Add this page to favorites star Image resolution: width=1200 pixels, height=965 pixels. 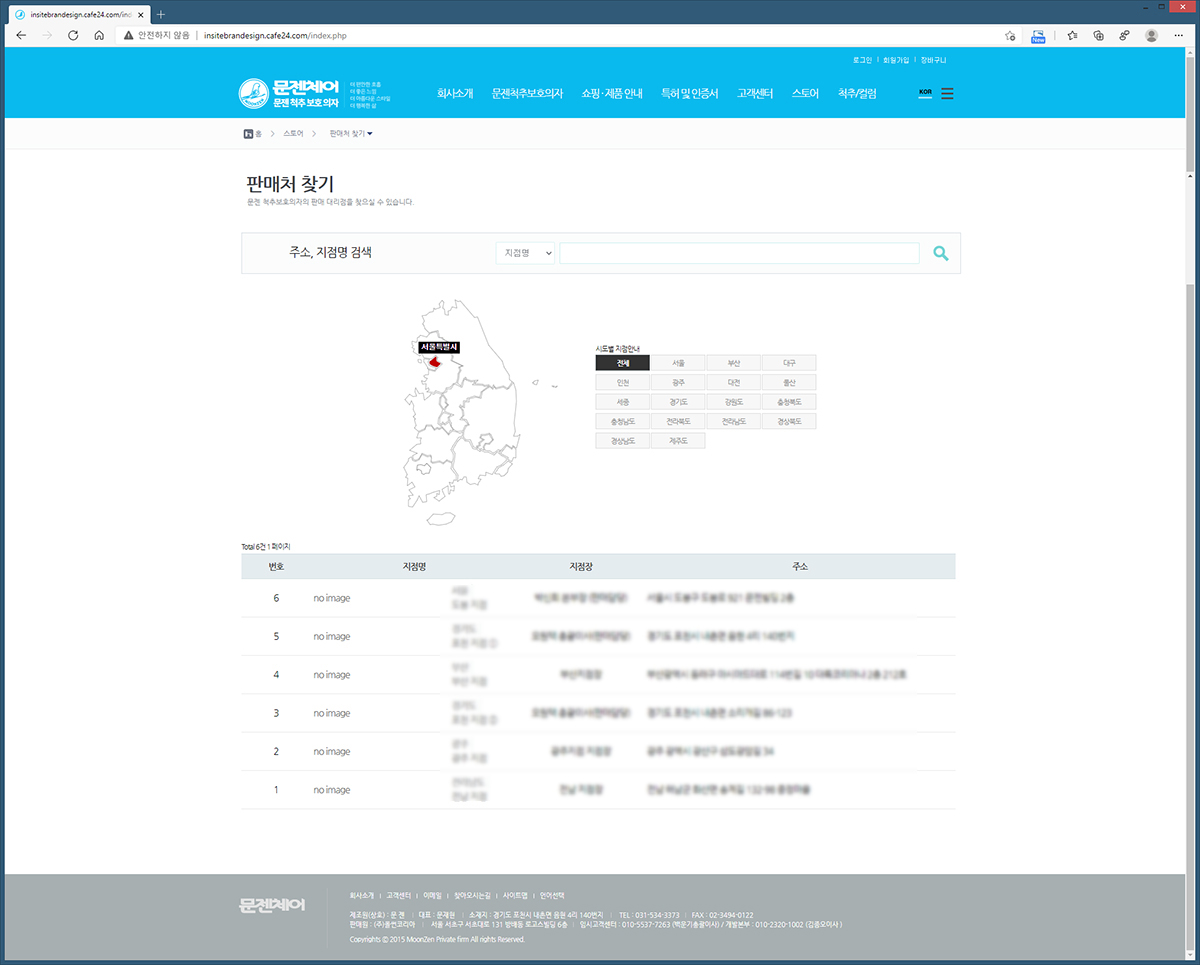pyautogui.click(x=1010, y=35)
